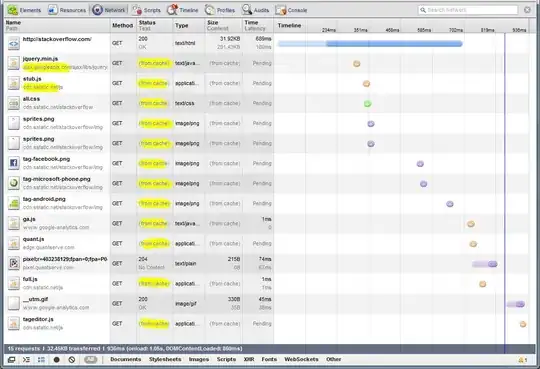The width and height of the screenshot is (540, 369).
Task: Click the tag-android.png purple timeline dot
Action: 450,204
